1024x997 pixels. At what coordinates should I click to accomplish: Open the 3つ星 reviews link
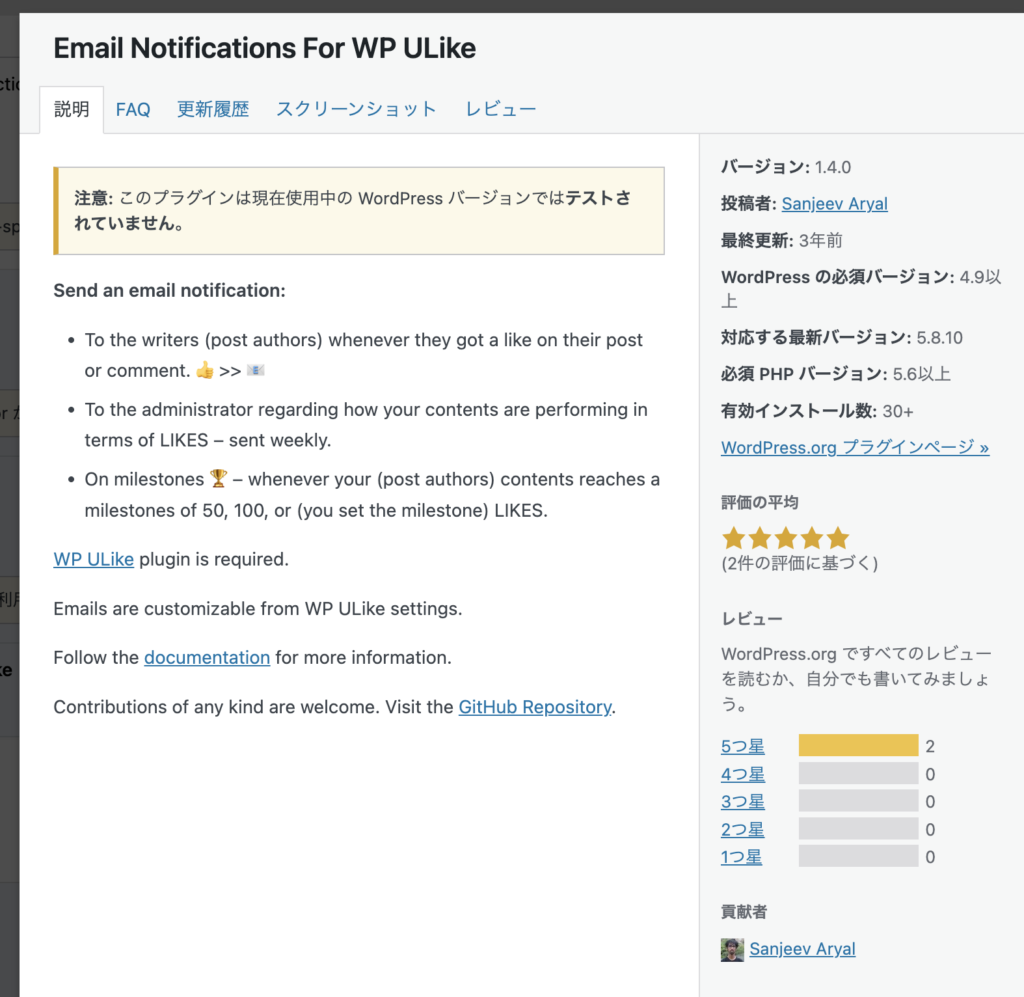(x=743, y=802)
